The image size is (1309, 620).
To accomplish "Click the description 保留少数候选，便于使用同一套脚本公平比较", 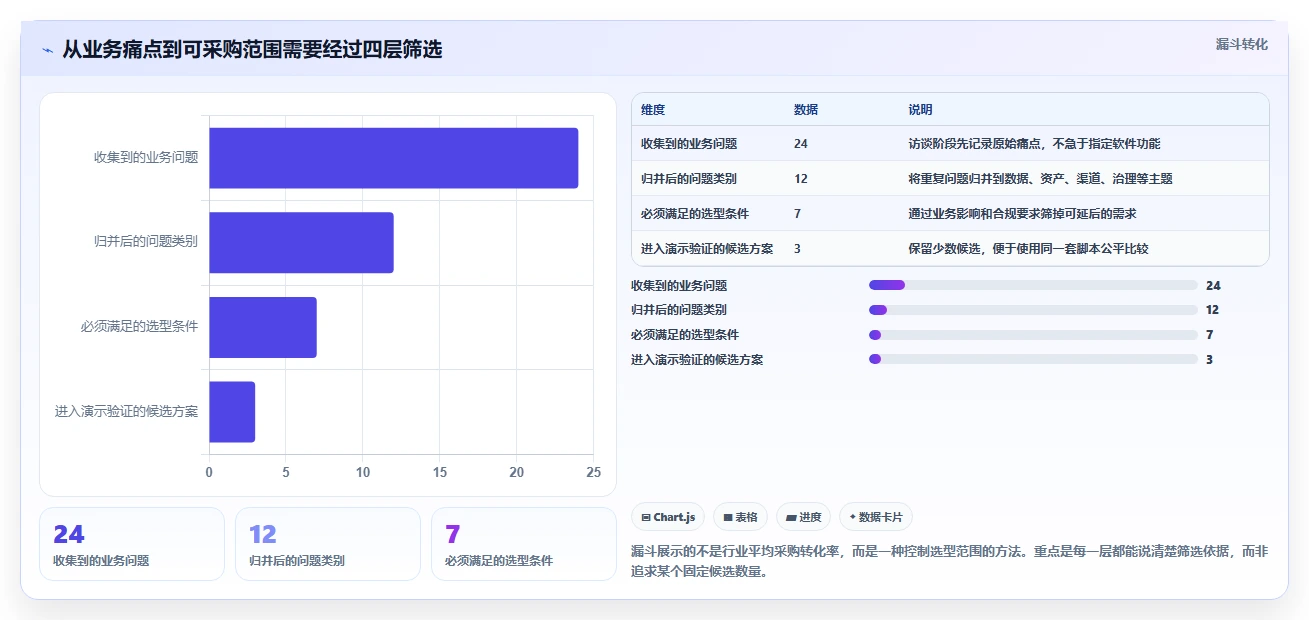I will tap(1028, 249).
